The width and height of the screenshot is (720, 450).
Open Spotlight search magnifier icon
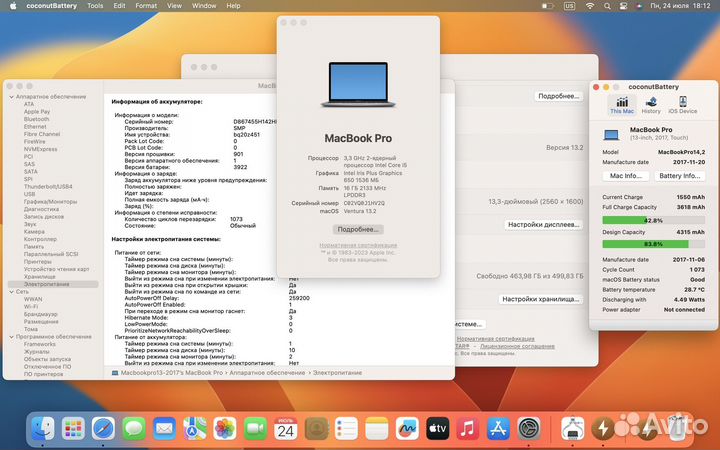point(607,6)
